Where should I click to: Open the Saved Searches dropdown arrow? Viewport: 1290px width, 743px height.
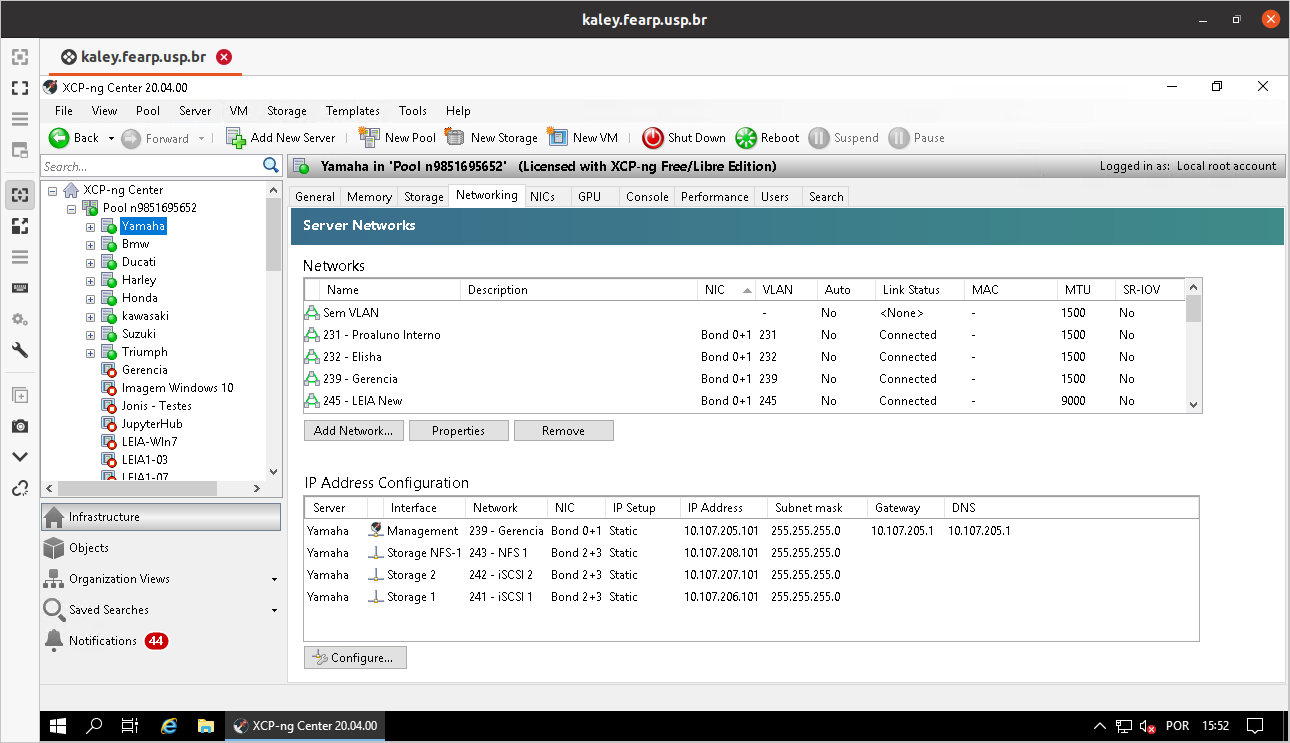[x=275, y=610]
